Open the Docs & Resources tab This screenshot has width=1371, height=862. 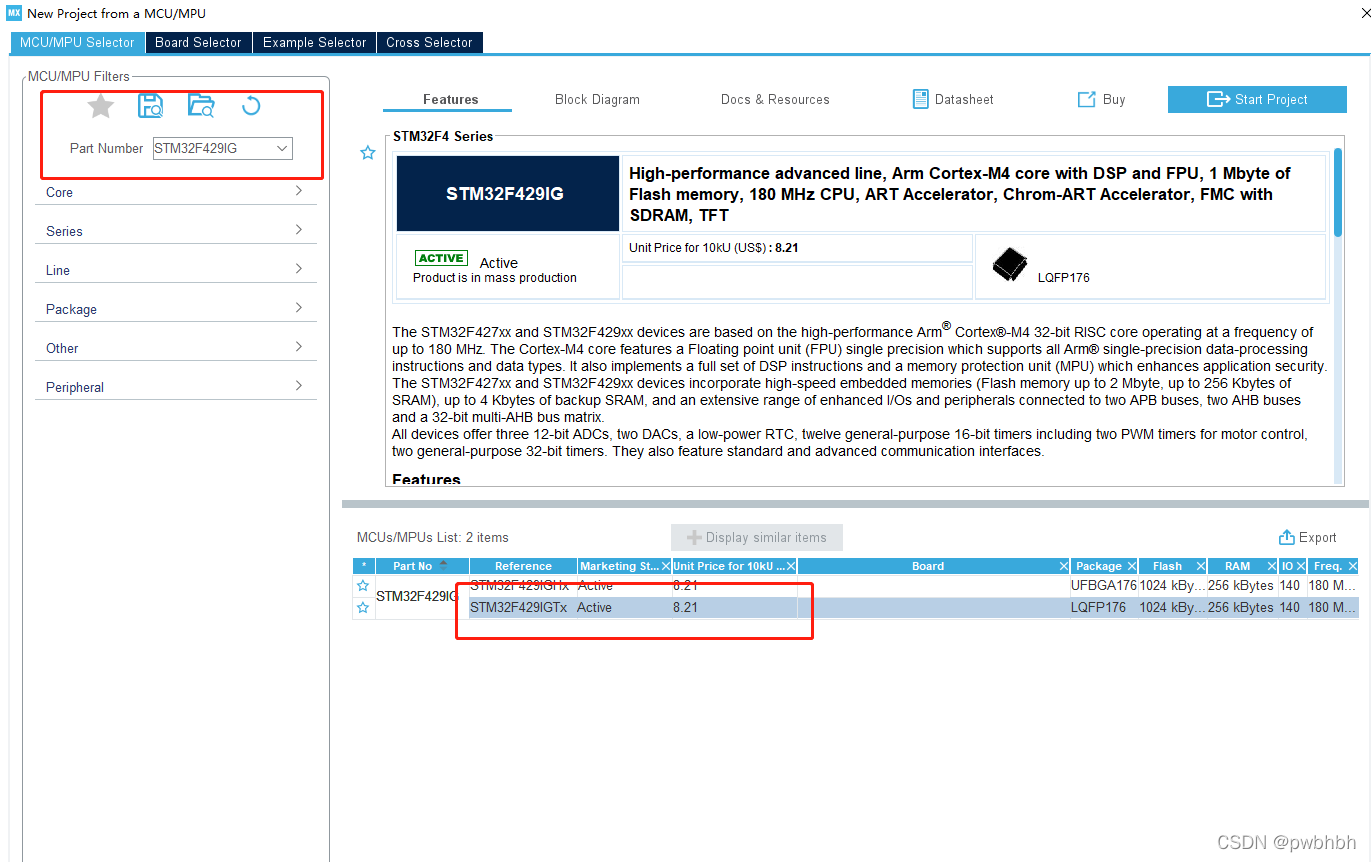point(775,99)
